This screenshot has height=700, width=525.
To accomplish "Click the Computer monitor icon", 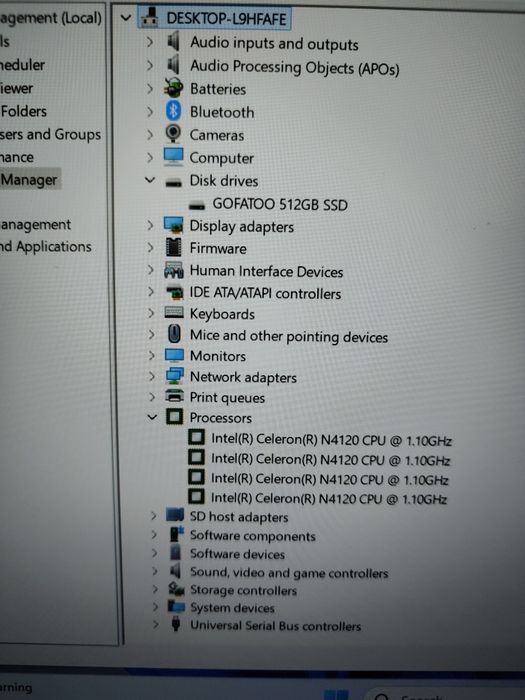I will pyautogui.click(x=173, y=156).
